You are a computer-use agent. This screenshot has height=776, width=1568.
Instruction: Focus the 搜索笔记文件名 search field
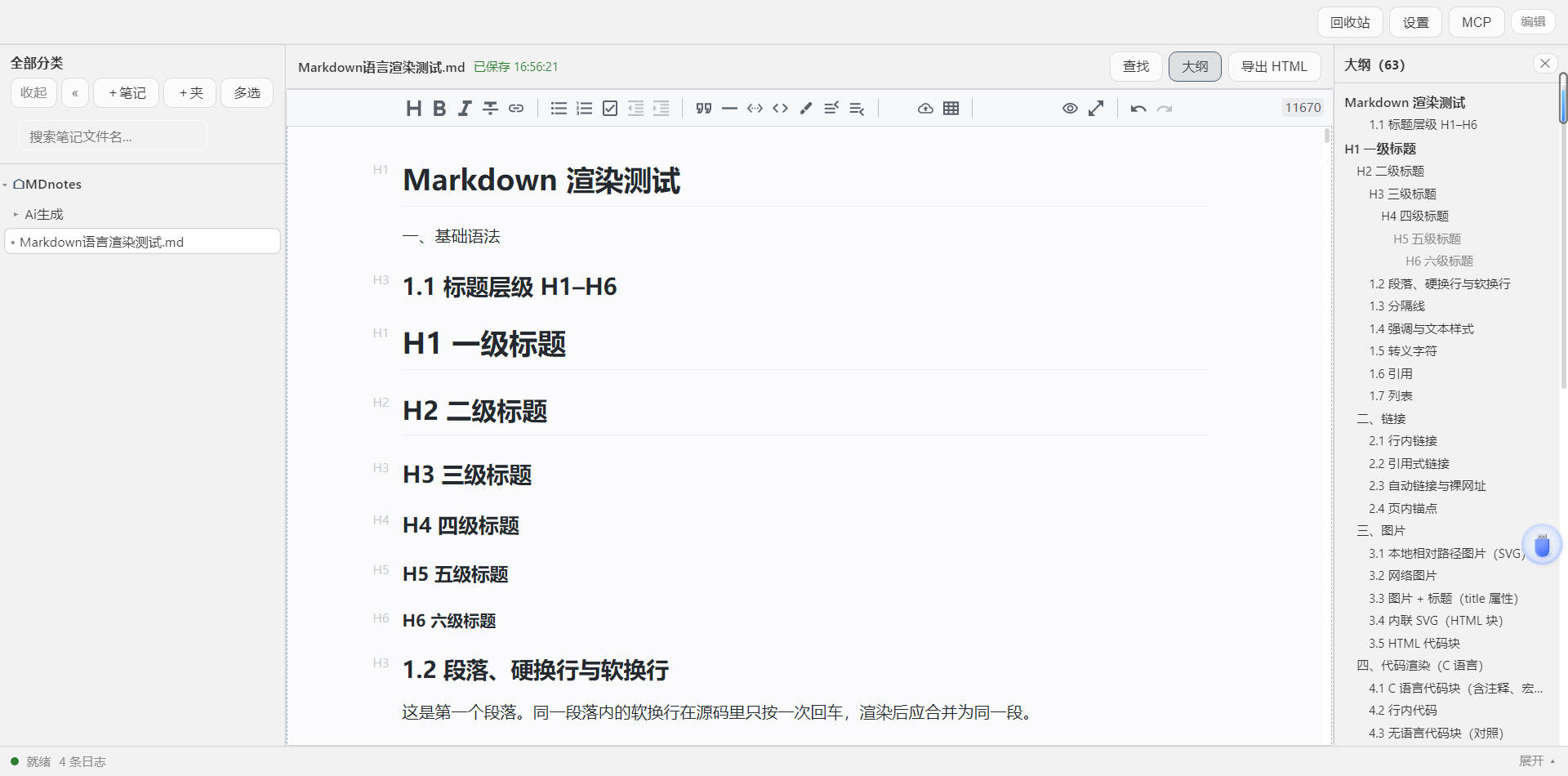click(x=113, y=136)
